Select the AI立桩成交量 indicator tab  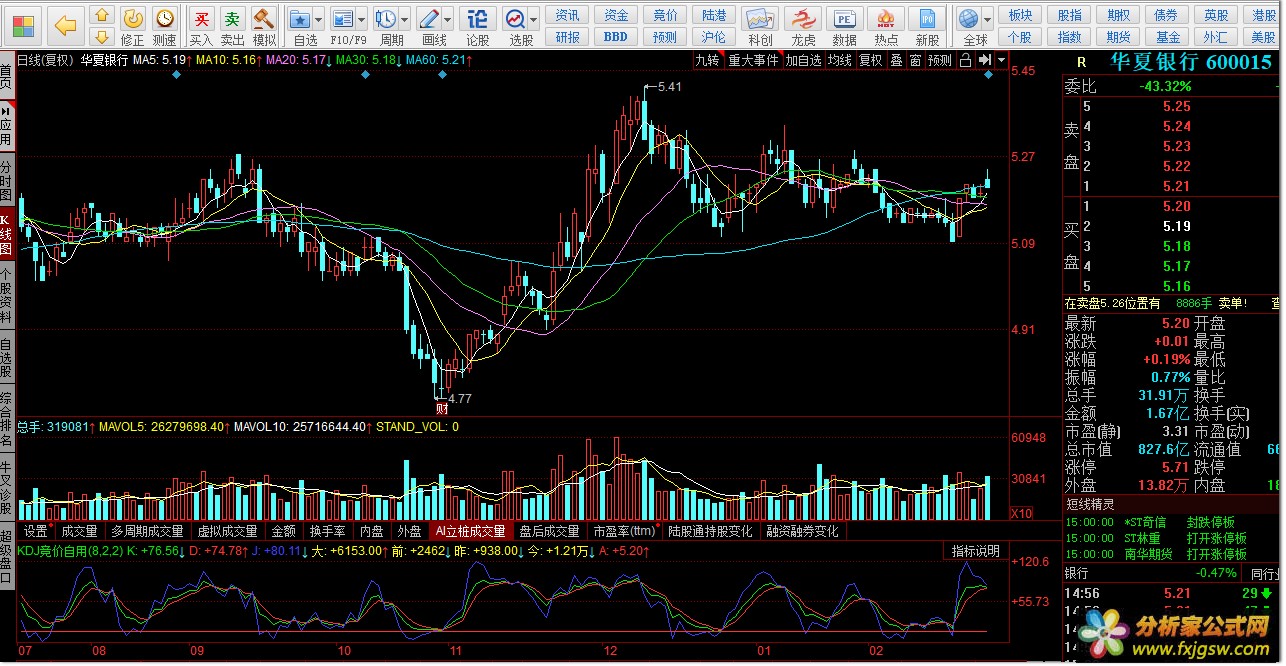(471, 531)
